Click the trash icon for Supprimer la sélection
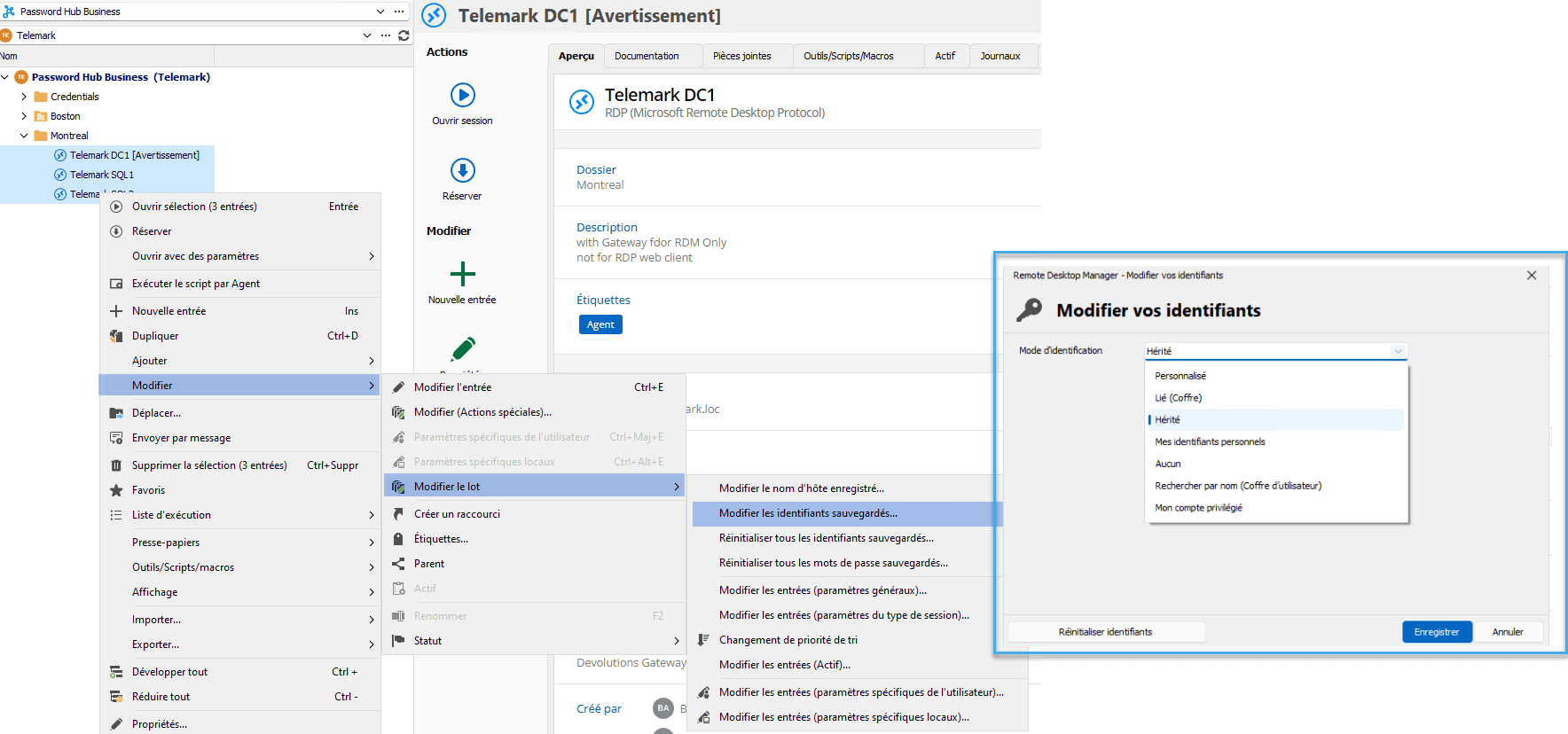 click(x=116, y=465)
